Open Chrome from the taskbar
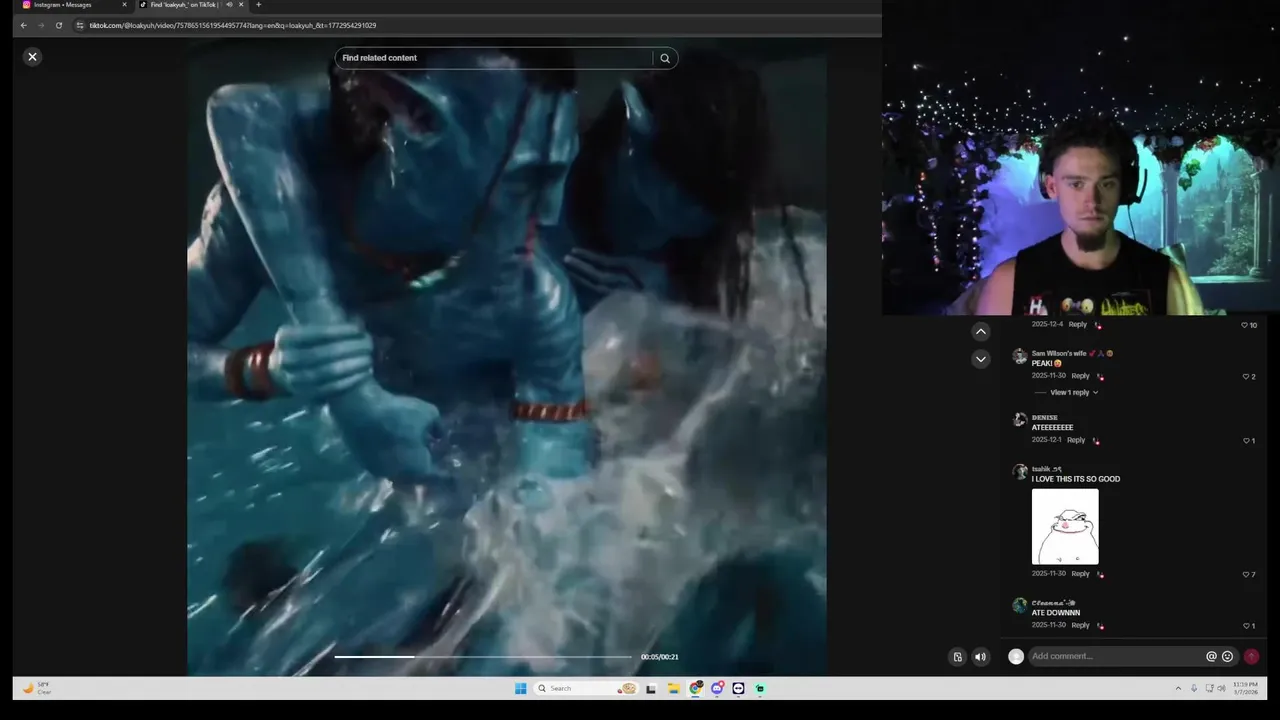 tap(695, 689)
